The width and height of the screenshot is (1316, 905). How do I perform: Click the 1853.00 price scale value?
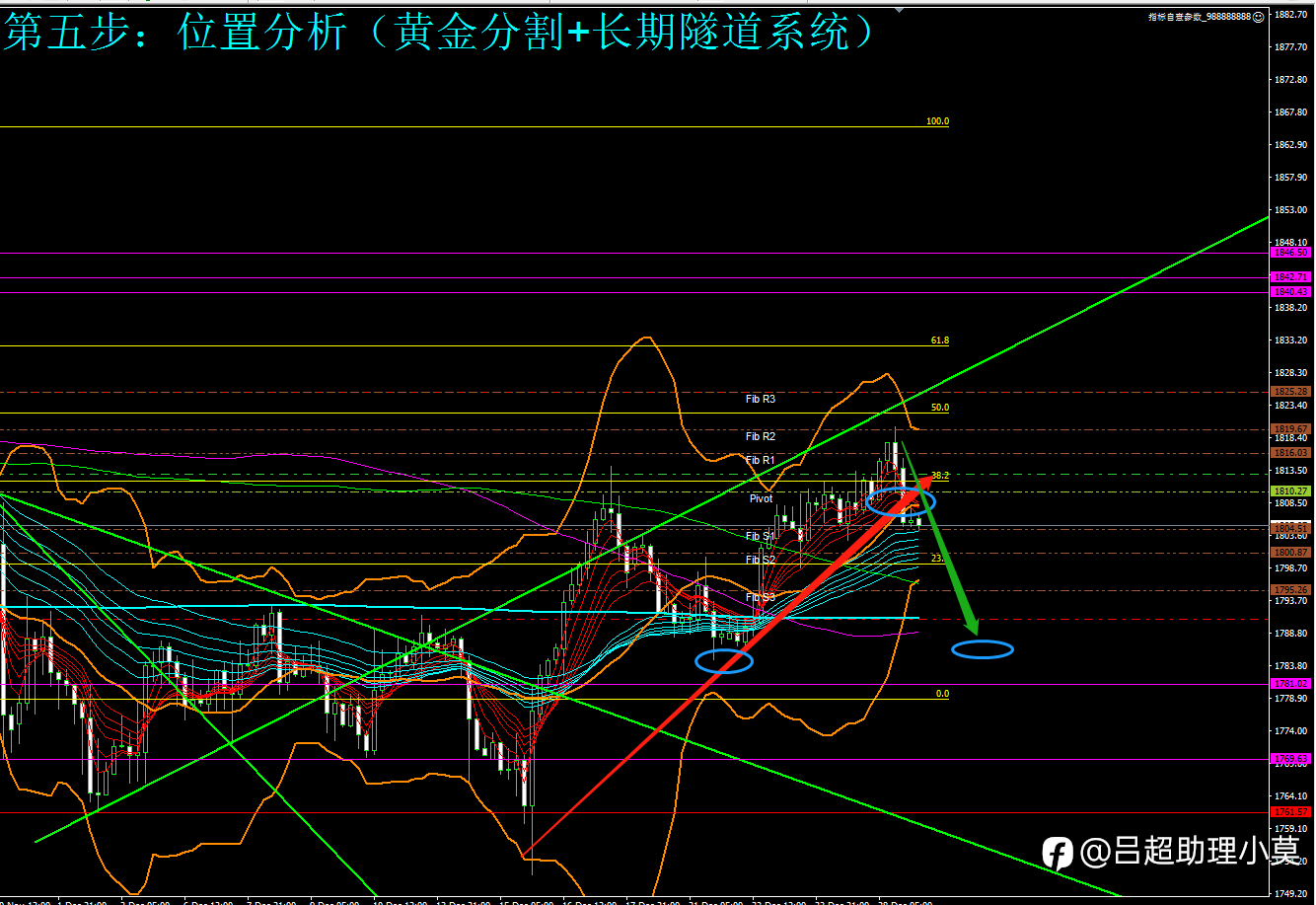pyautogui.click(x=1292, y=210)
